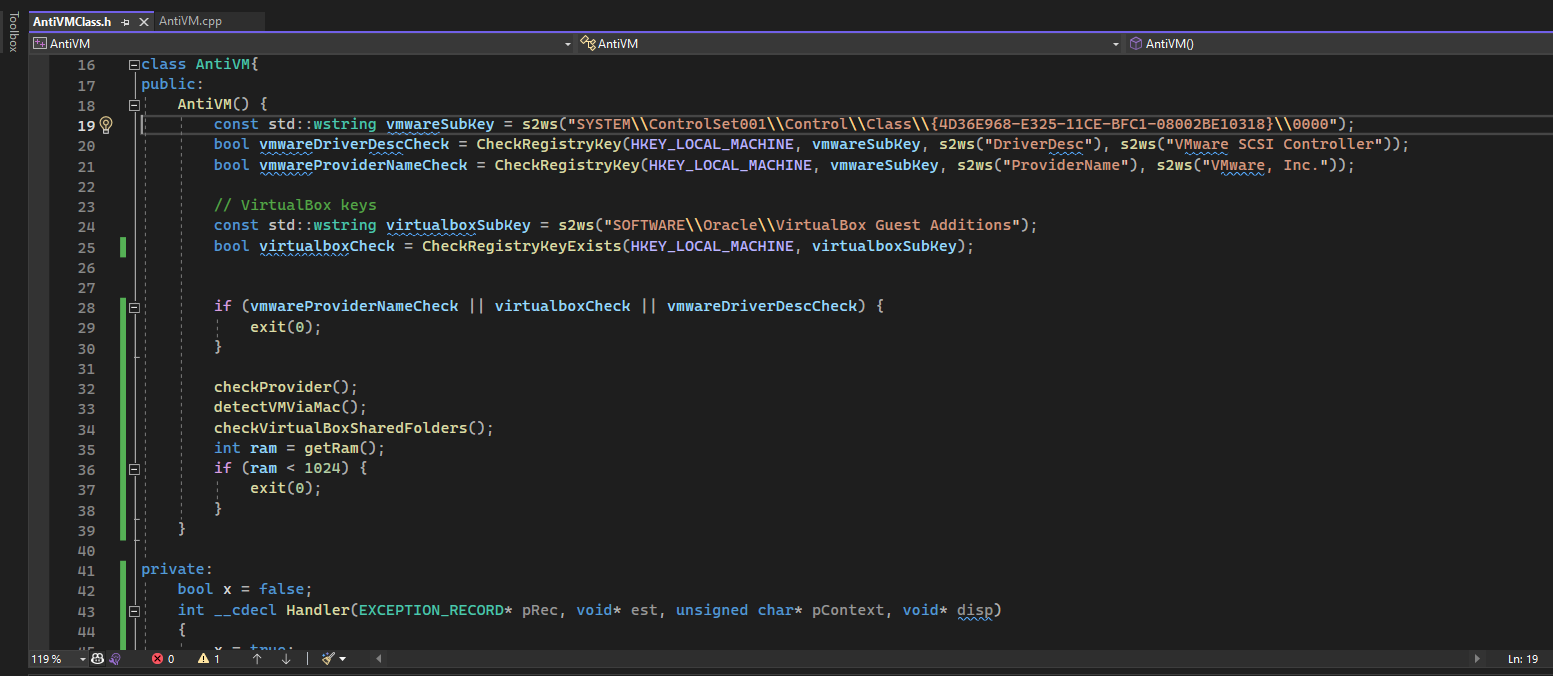
Task: Click the purple IntelliCode icon in the bottom bar
Action: (115, 659)
